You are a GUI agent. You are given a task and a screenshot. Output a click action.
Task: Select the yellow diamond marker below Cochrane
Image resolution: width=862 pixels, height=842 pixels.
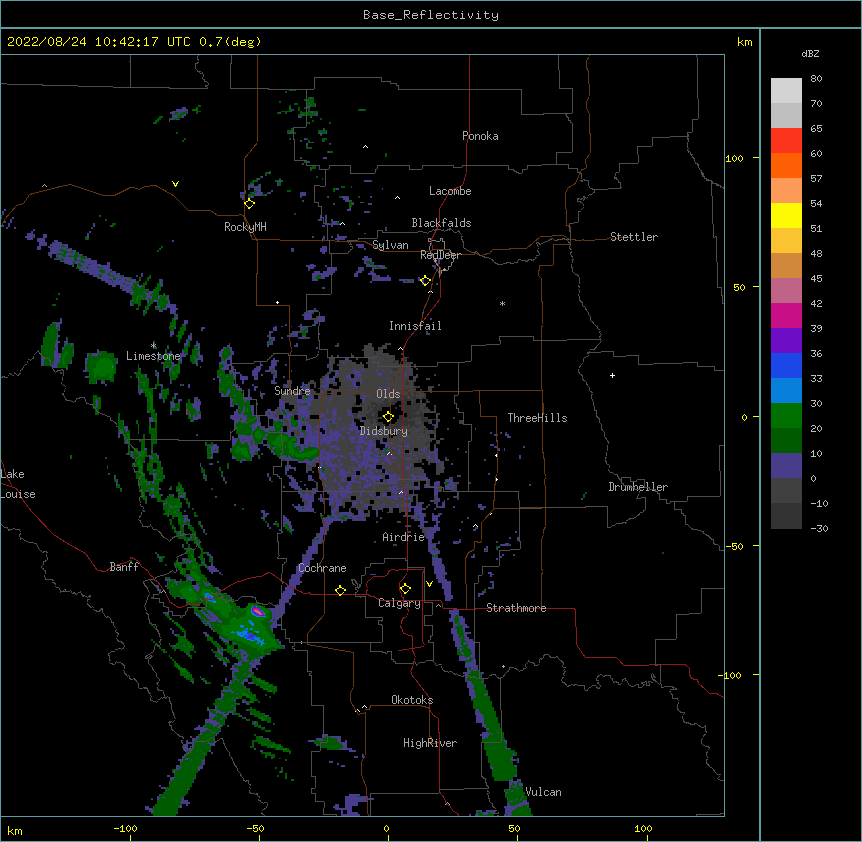tap(340, 590)
